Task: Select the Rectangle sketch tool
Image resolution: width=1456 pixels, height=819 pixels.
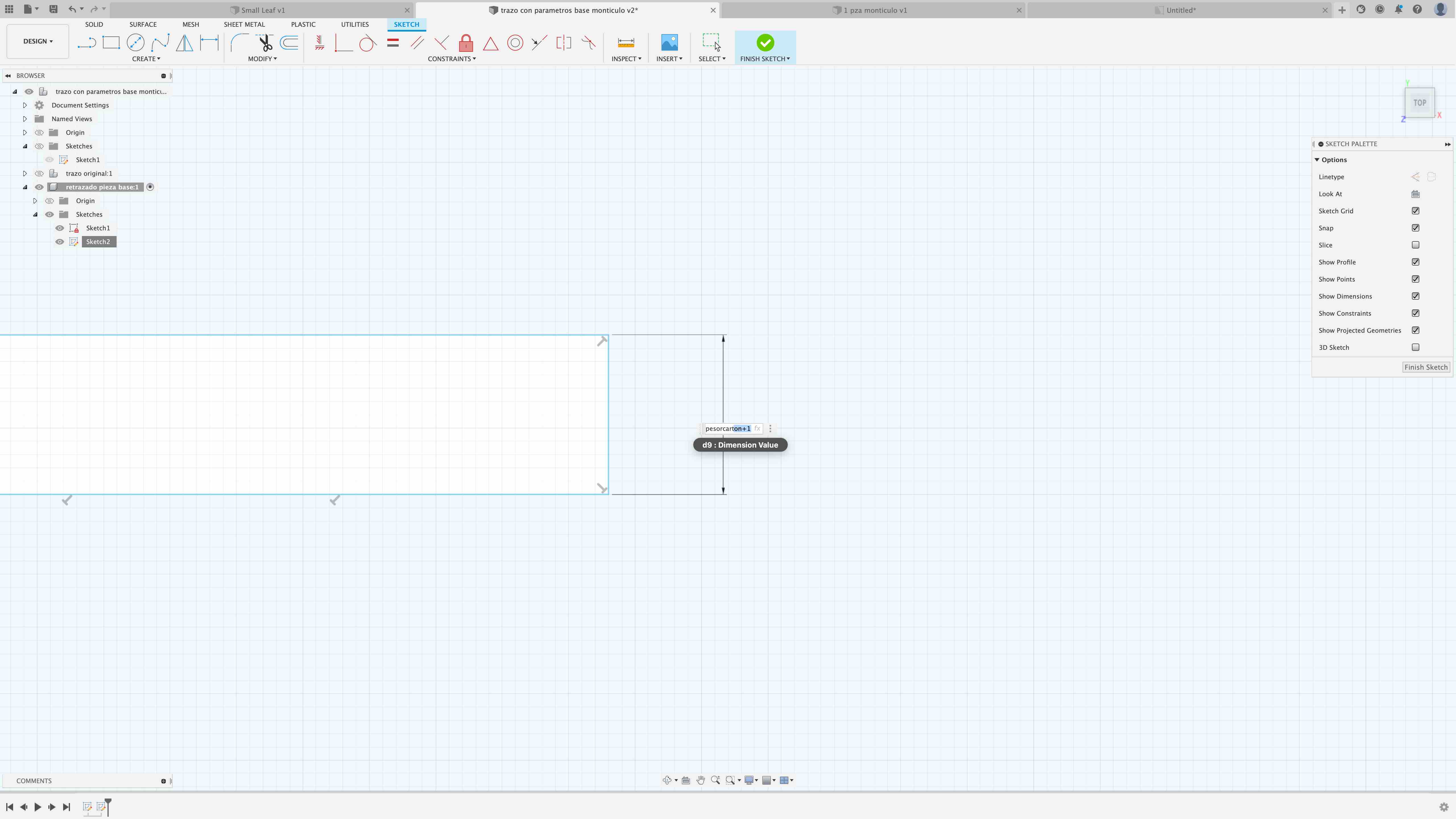Action: point(111,42)
